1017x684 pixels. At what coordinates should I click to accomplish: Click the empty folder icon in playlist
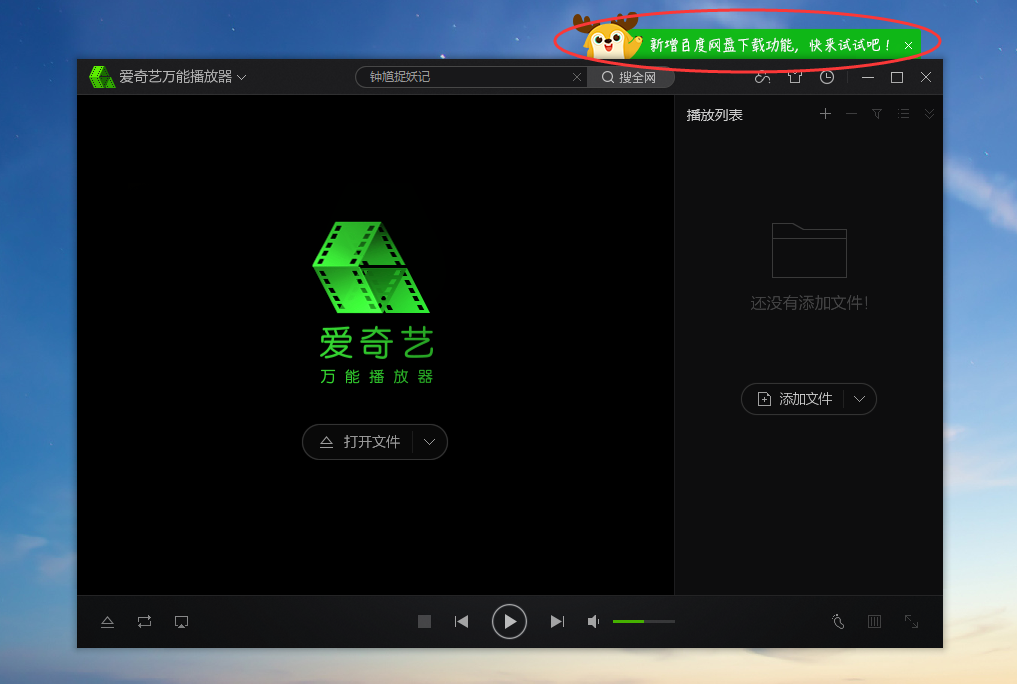(x=809, y=250)
